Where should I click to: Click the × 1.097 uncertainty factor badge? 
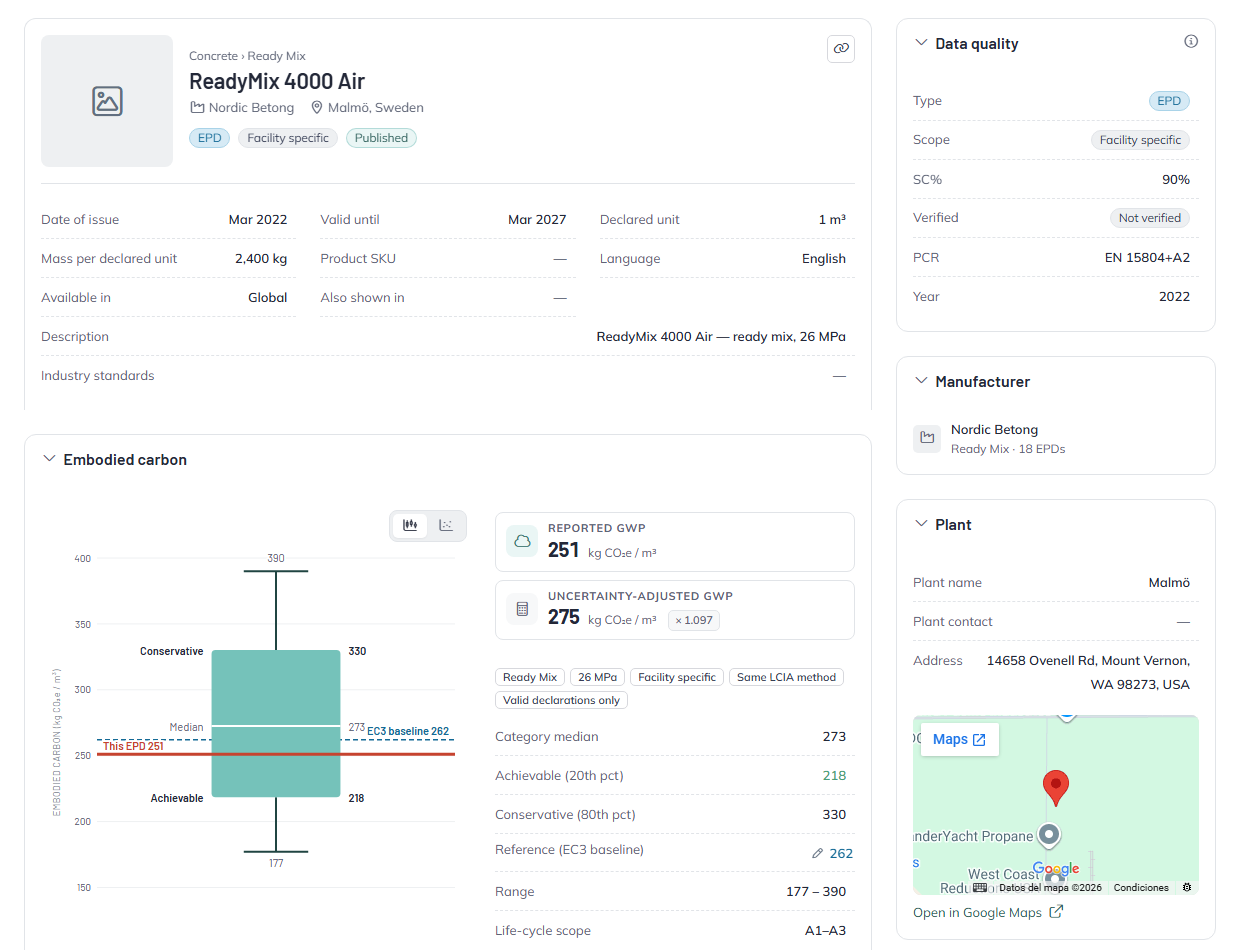tap(693, 620)
